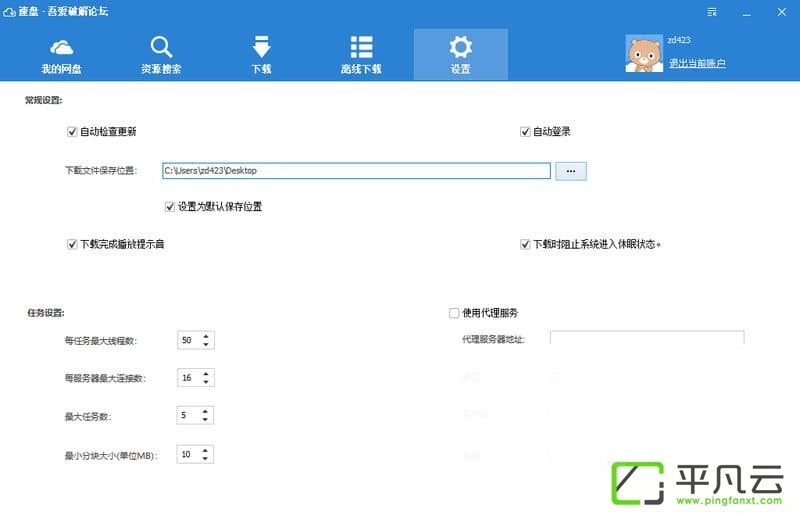Image resolution: width=800 pixels, height=516 pixels.
Task: Decrease 最大任务数 with down arrow
Action: tap(205, 420)
